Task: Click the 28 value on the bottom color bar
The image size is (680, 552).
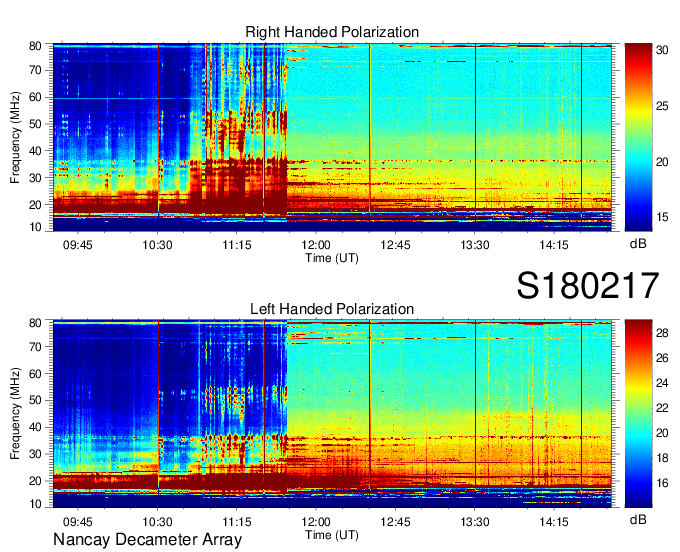Action: click(x=662, y=333)
